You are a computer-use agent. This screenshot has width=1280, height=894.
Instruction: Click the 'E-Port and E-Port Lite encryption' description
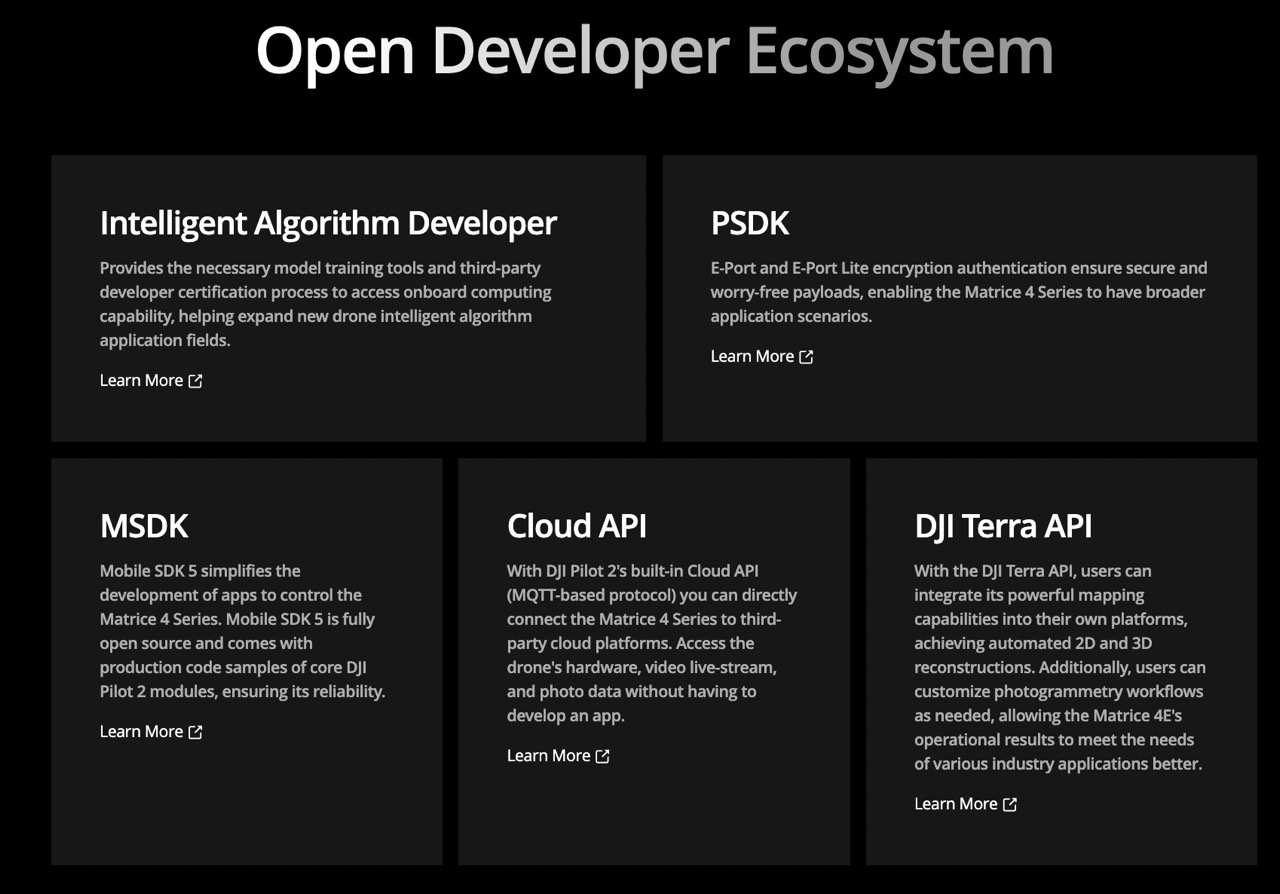959,292
